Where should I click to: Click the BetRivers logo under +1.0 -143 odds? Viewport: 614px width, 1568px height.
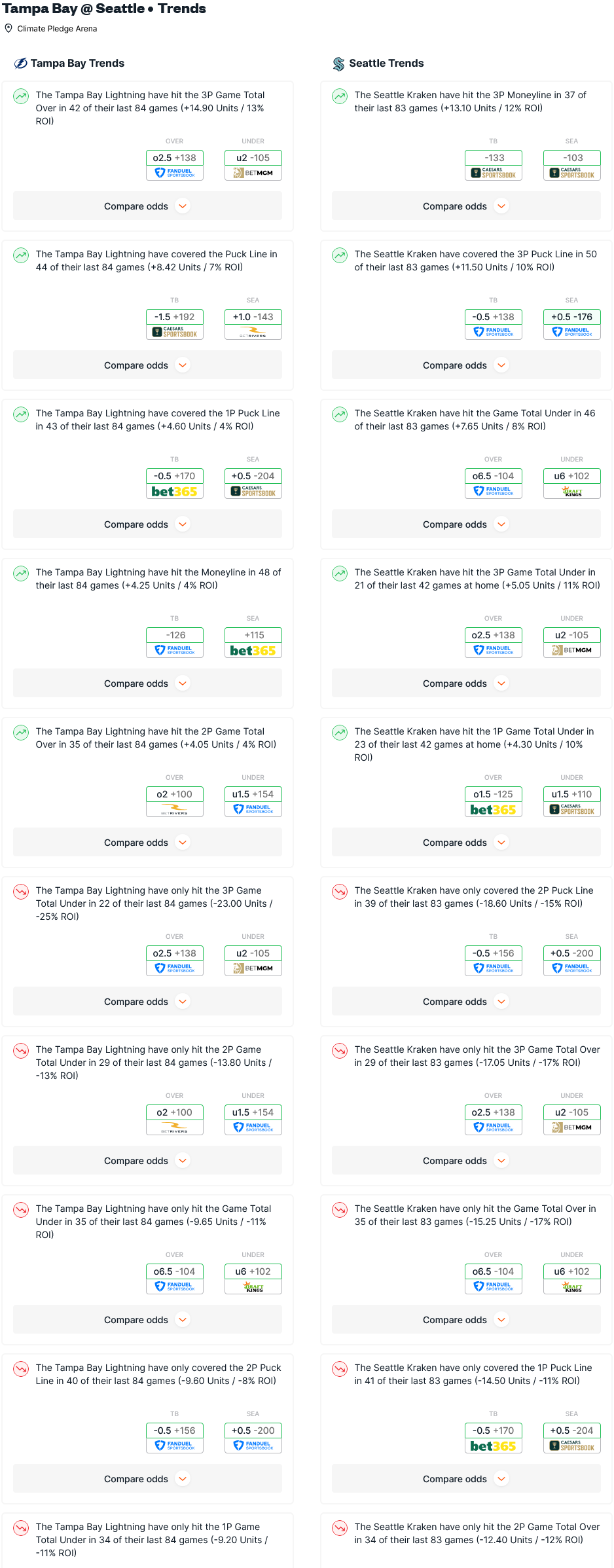tap(253, 333)
